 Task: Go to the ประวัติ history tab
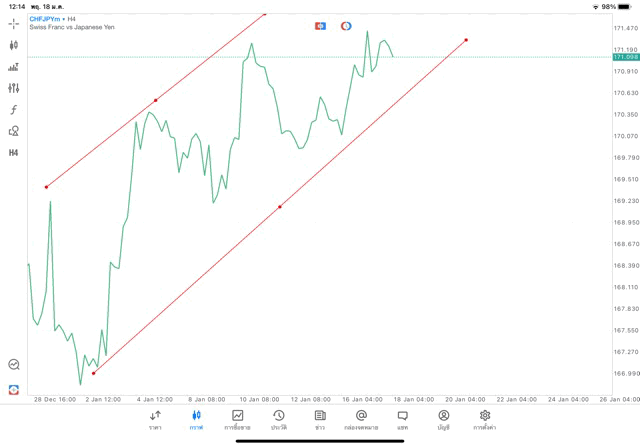pos(278,420)
